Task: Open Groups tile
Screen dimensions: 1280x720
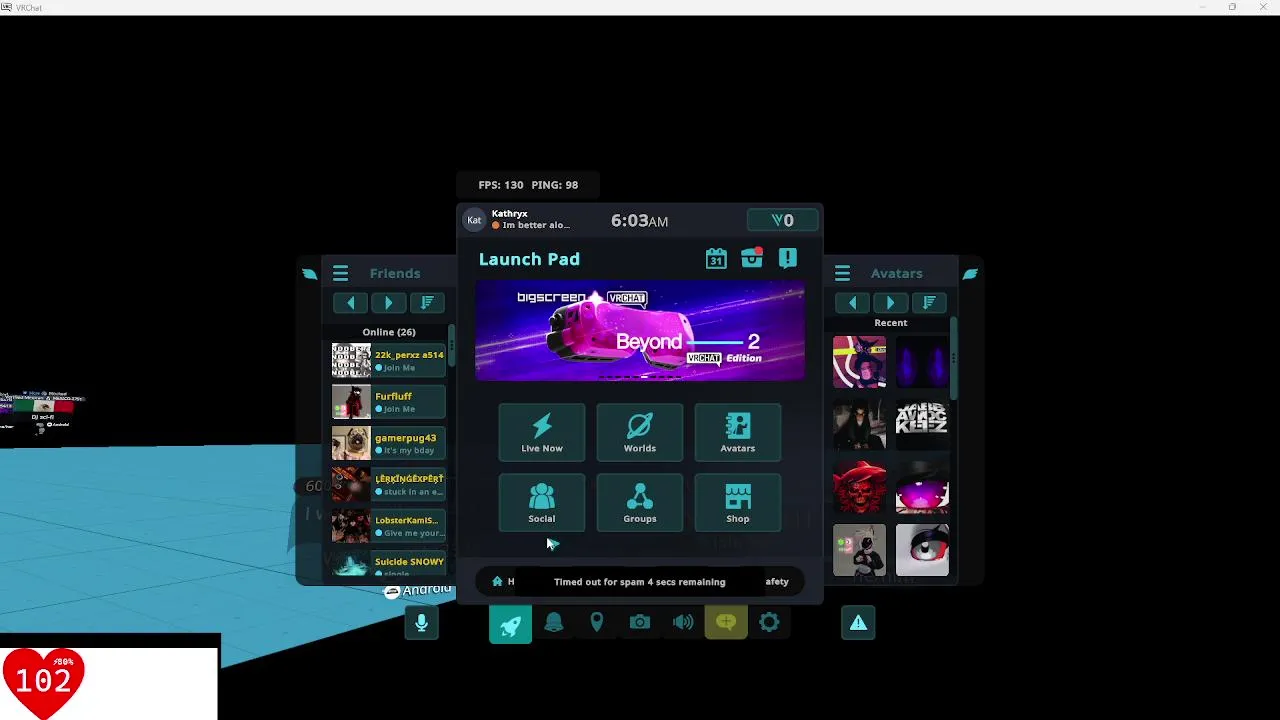Action: coord(640,503)
